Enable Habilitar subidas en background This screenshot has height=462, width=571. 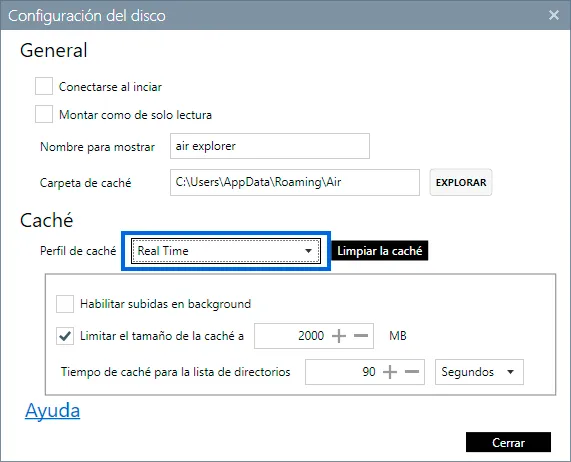pos(65,304)
